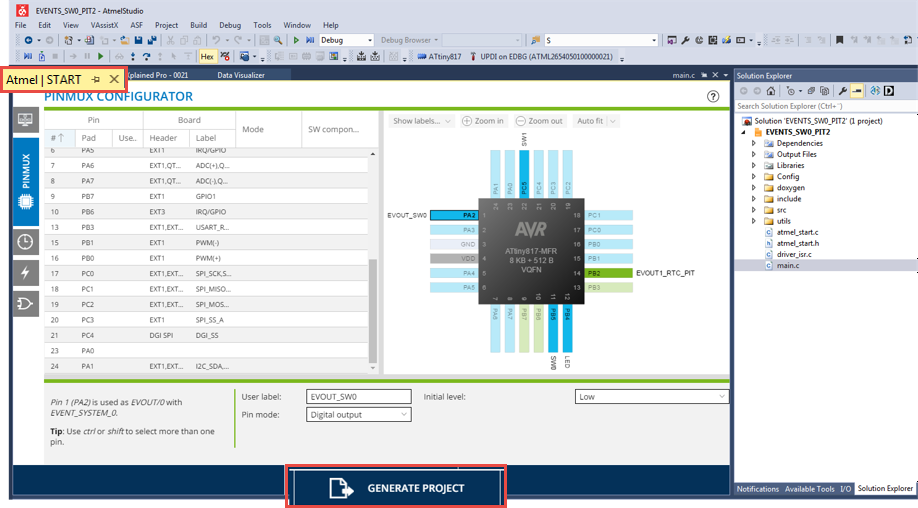Viewport: 918px width, 508px height.
Task: Open the Project menu
Action: 166,25
